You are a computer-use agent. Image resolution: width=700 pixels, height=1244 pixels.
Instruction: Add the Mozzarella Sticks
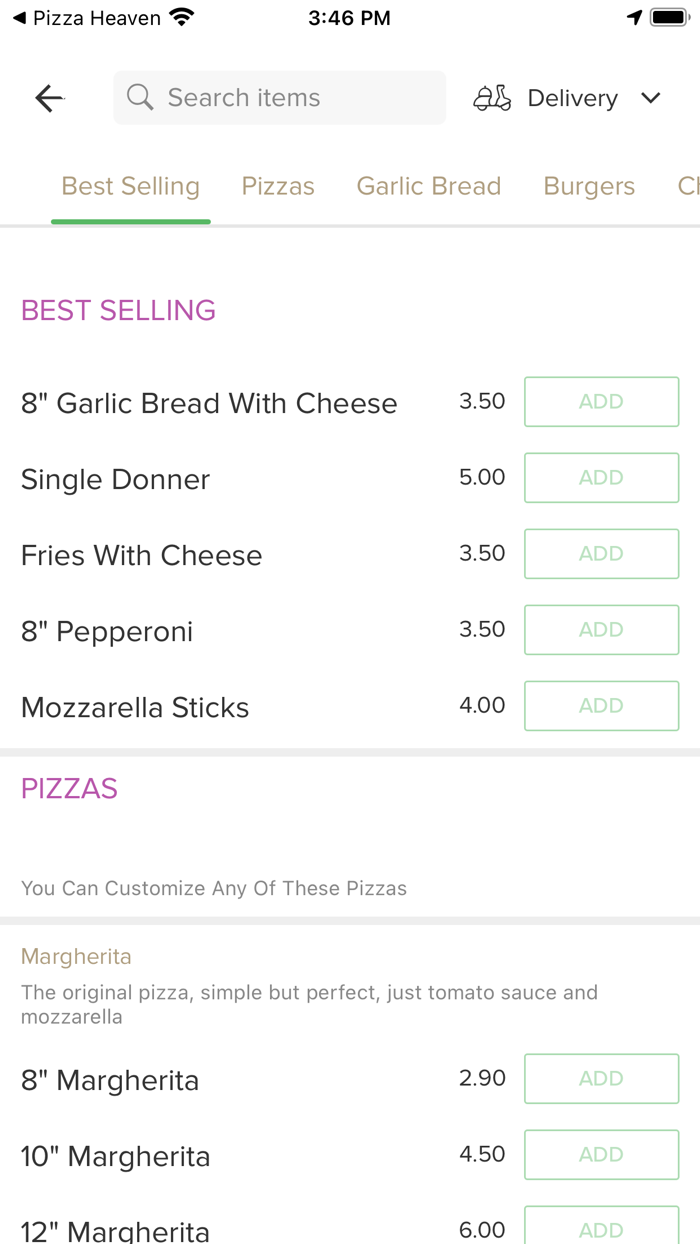(x=601, y=705)
